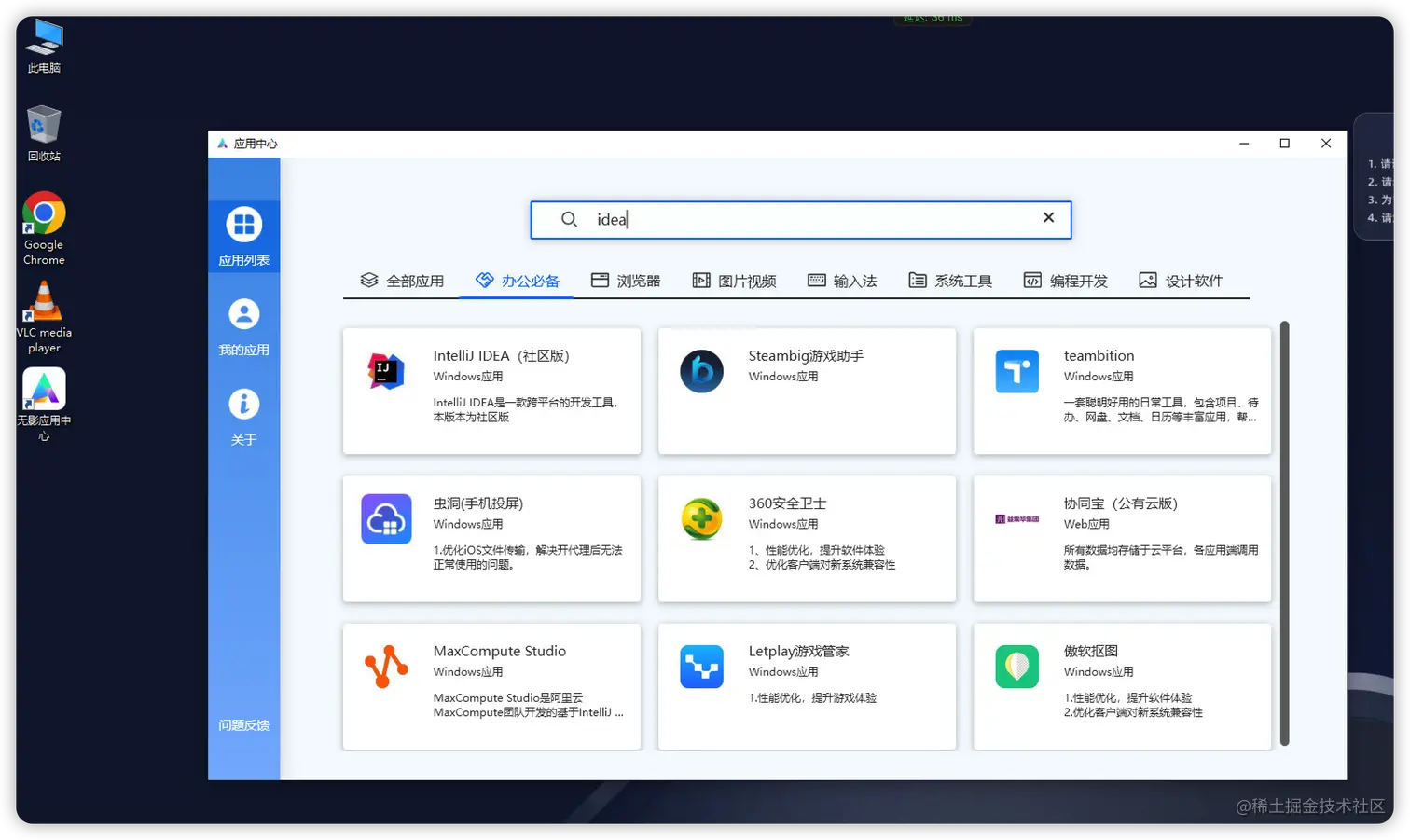1410x840 pixels.
Task: Click the app list vertical scrollbar
Action: point(1284,532)
